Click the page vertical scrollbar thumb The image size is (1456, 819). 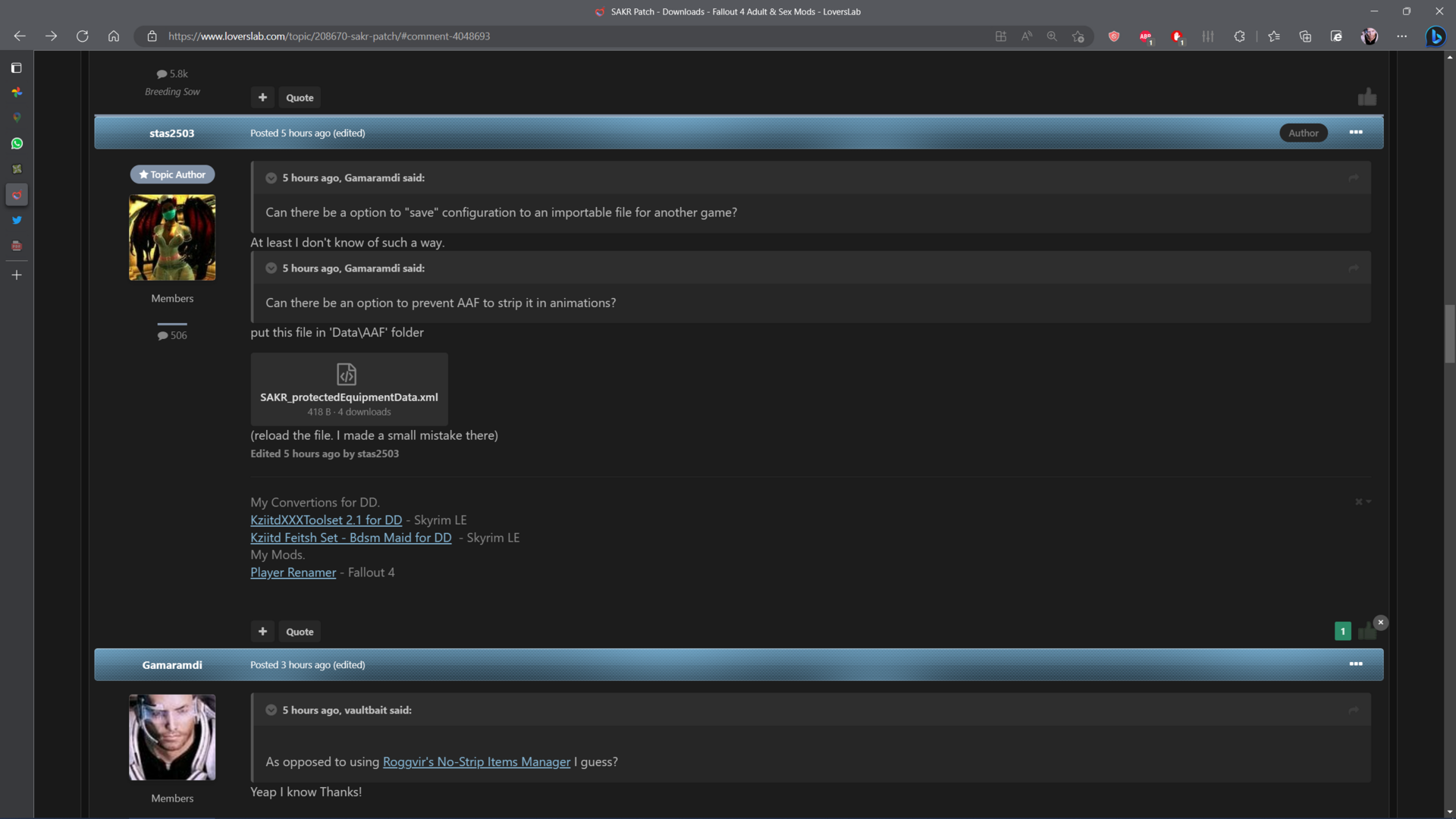(1449, 334)
